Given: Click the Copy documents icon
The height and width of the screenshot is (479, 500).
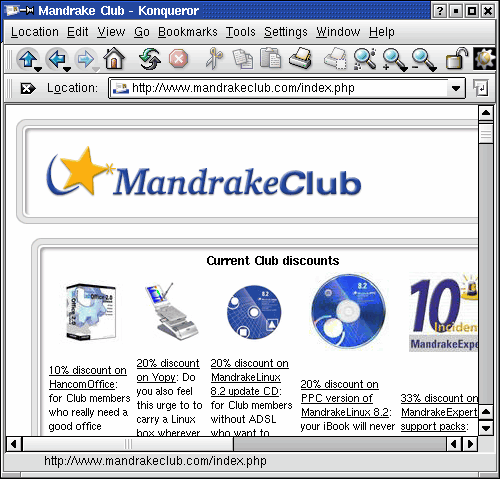Looking at the screenshot, I should pyautogui.click(x=243, y=59).
